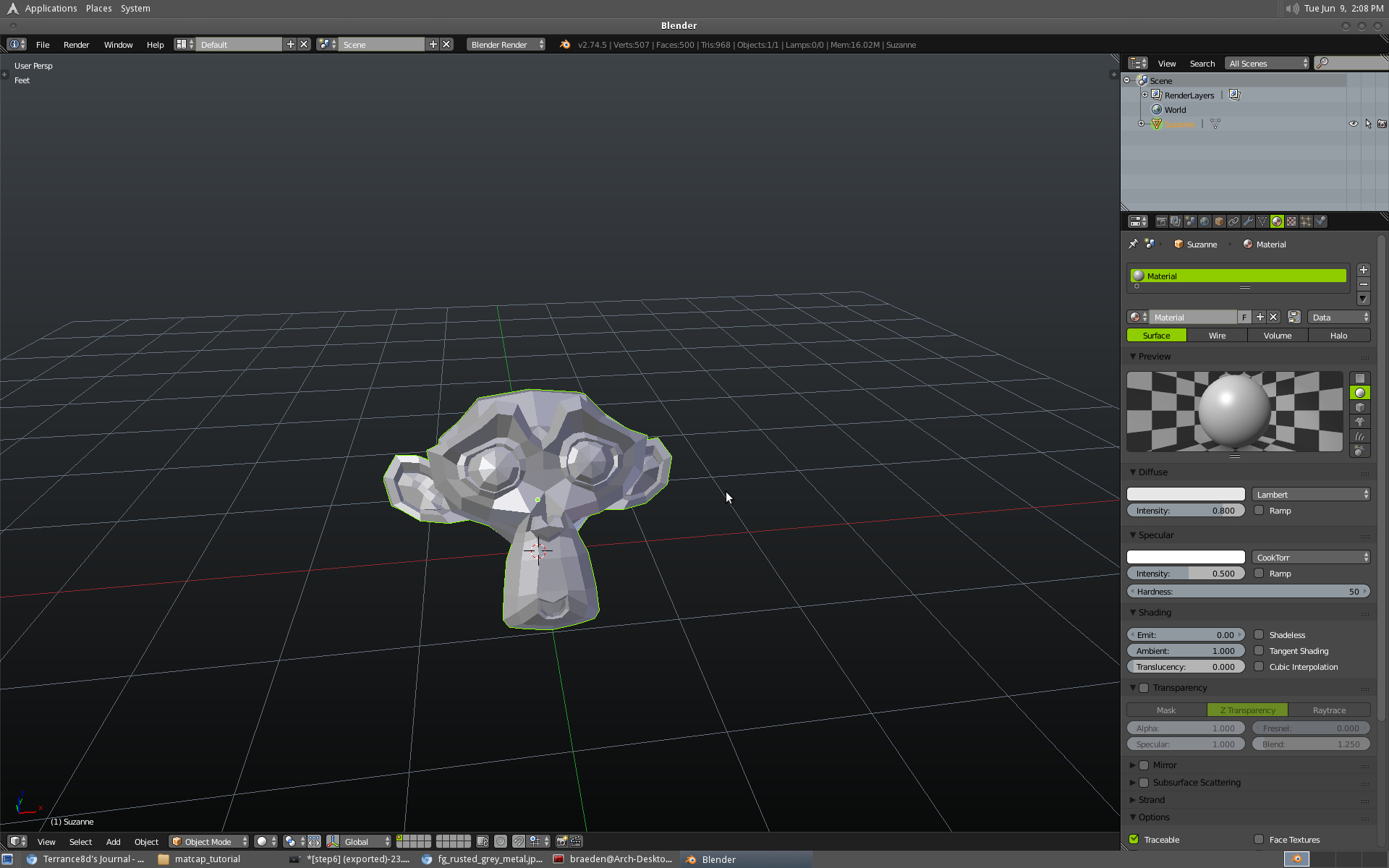Image resolution: width=1389 pixels, height=868 pixels.
Task: Switch material type to Wire
Action: (x=1217, y=335)
